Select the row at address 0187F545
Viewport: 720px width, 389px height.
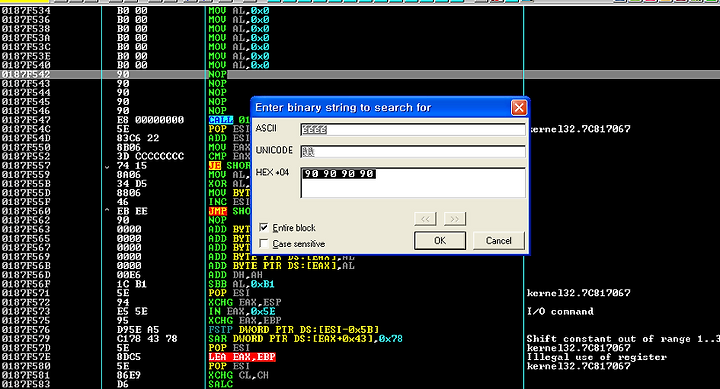pyautogui.click(x=360, y=101)
